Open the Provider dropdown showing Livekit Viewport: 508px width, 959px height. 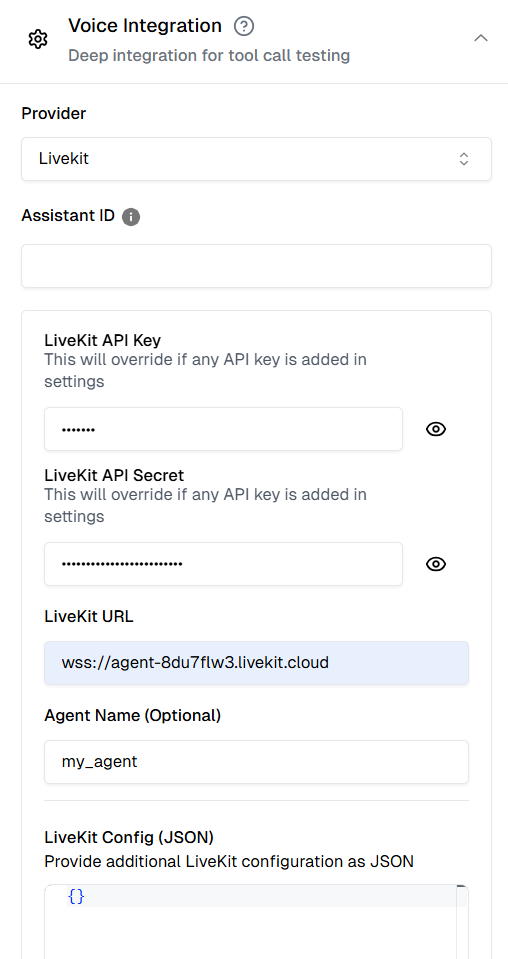(x=256, y=159)
